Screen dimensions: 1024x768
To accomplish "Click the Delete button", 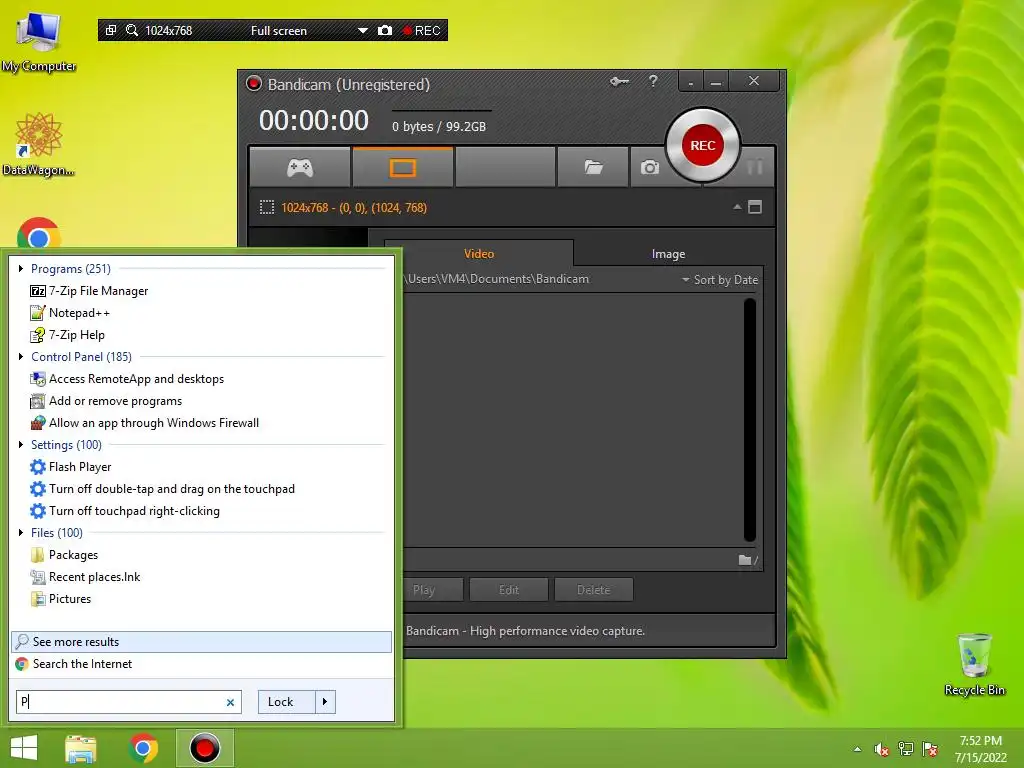I will tap(594, 590).
